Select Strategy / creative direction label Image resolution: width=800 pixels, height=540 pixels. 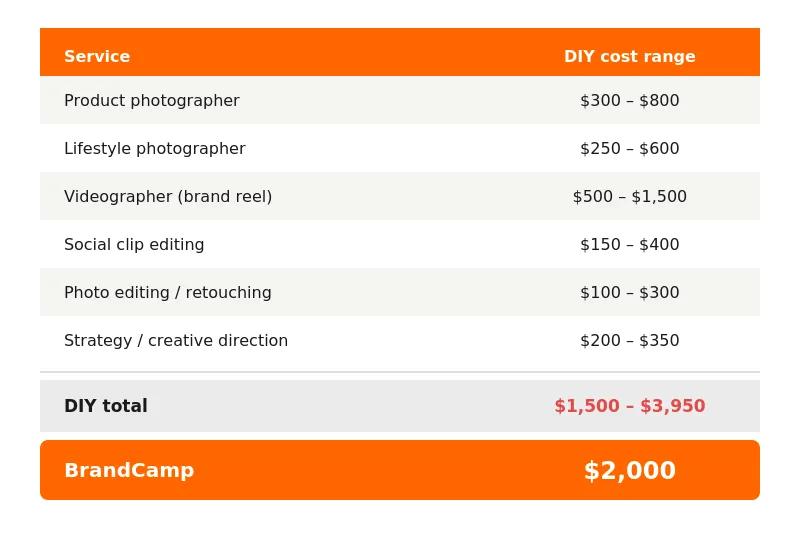176,340
